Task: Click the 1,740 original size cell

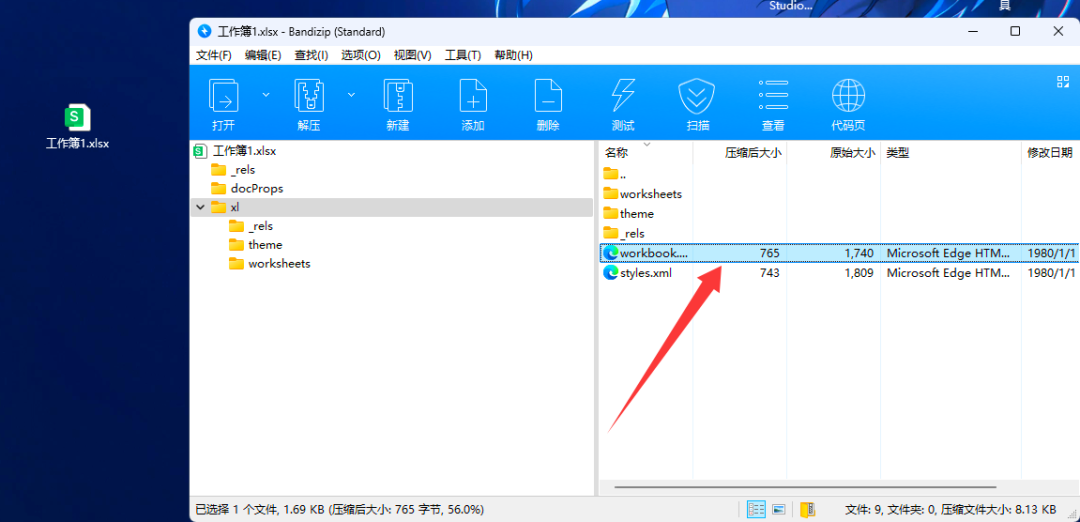Action: 860,253
